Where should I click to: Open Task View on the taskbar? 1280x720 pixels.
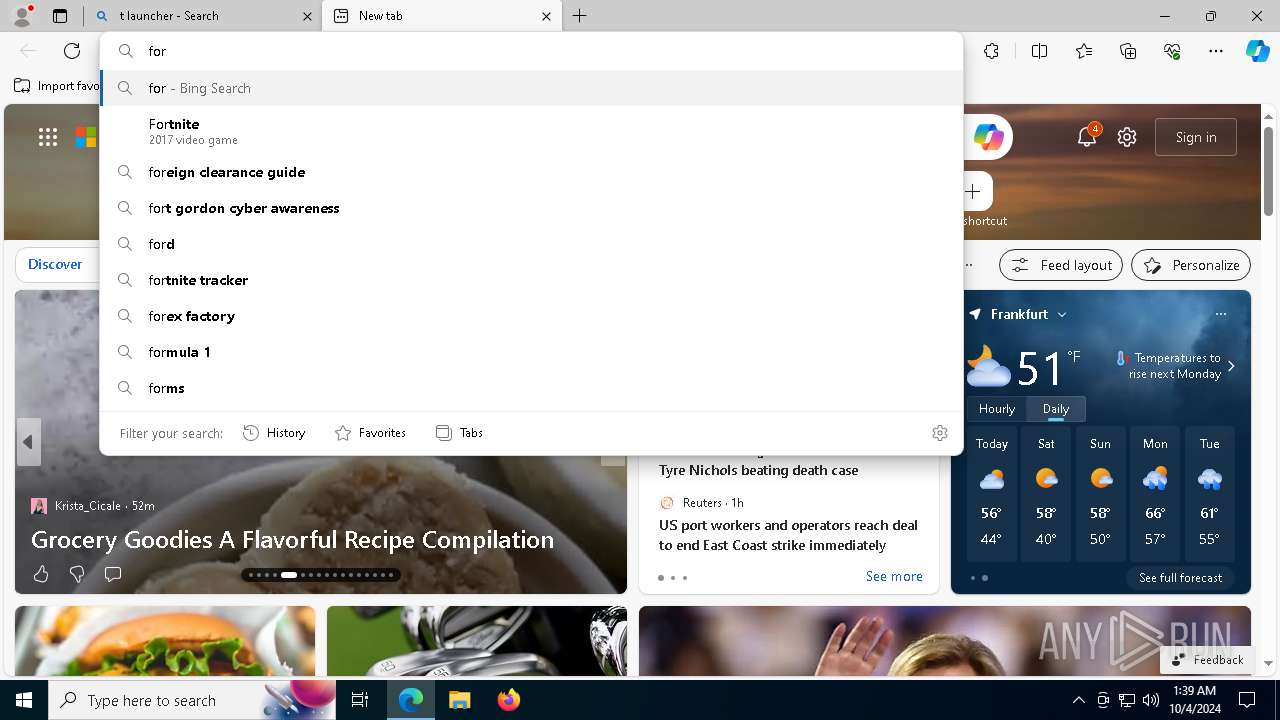click(x=360, y=700)
